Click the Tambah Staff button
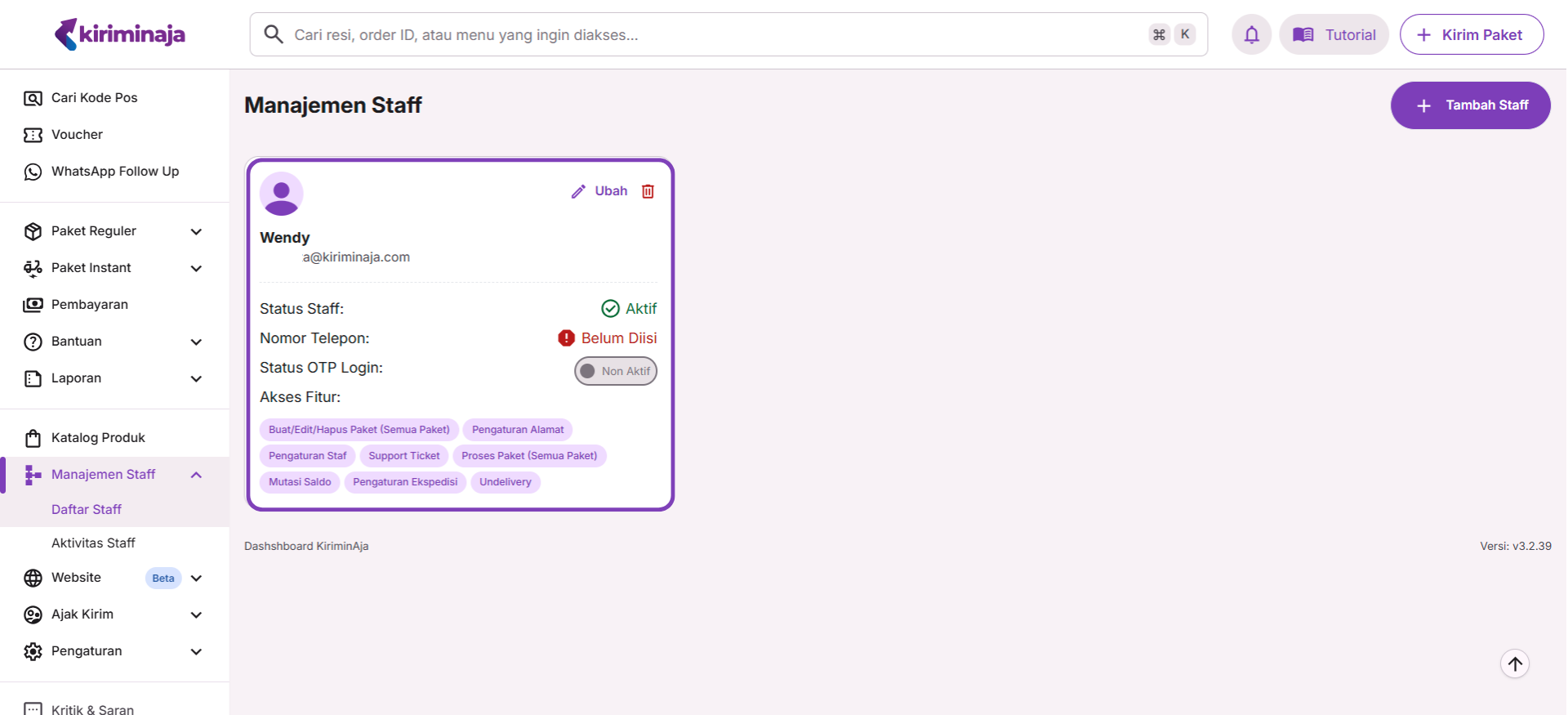This screenshot has width=1568, height=715. click(1470, 105)
